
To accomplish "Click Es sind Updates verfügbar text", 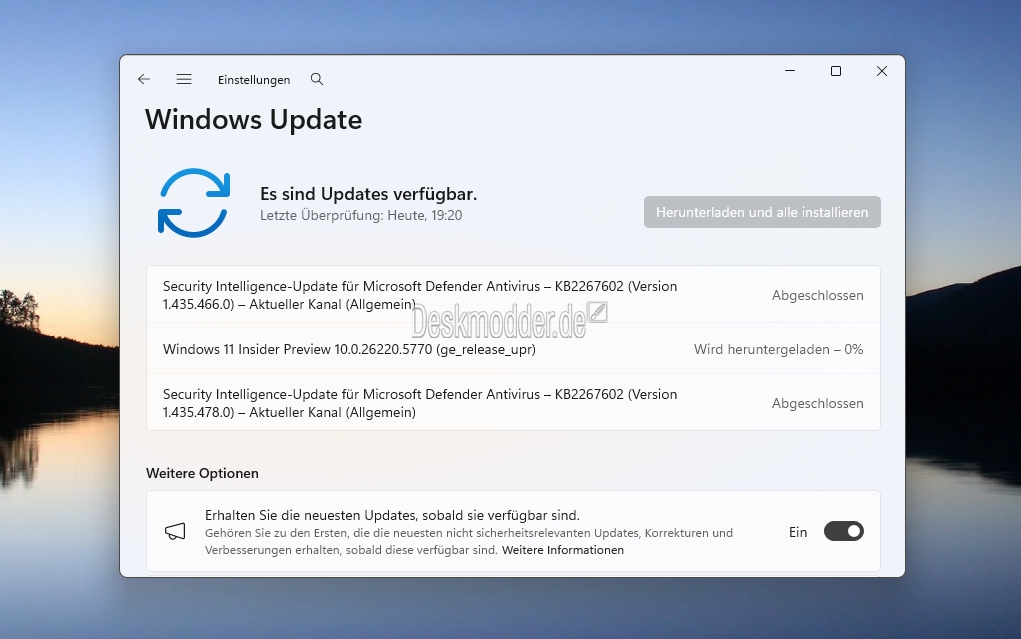I will click(x=369, y=194).
